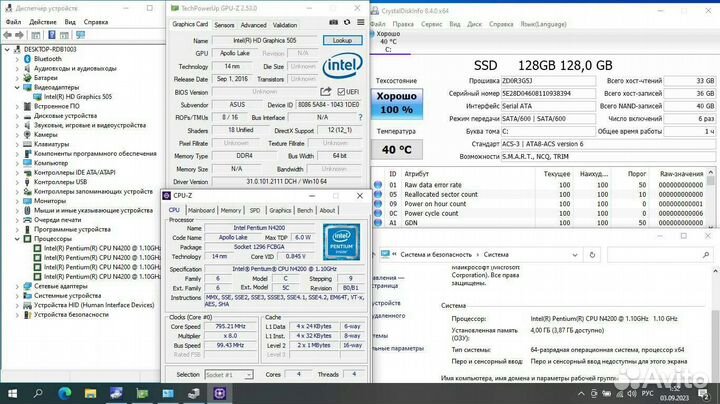Viewport: 720px width, 404px height.
Task: Open File Explorer from the taskbar
Action: pyautogui.click(x=90, y=393)
